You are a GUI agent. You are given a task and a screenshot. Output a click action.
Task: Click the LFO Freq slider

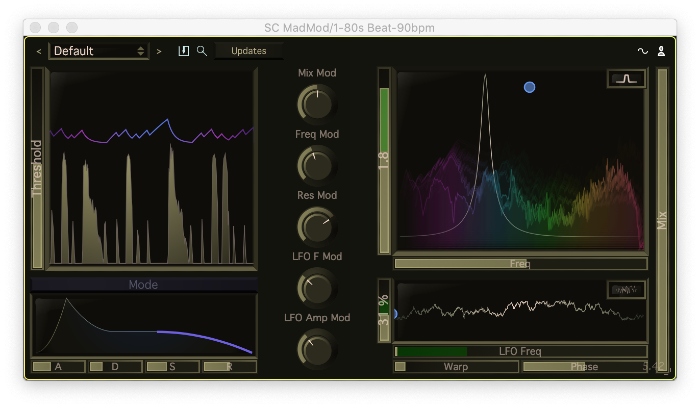tap(520, 351)
